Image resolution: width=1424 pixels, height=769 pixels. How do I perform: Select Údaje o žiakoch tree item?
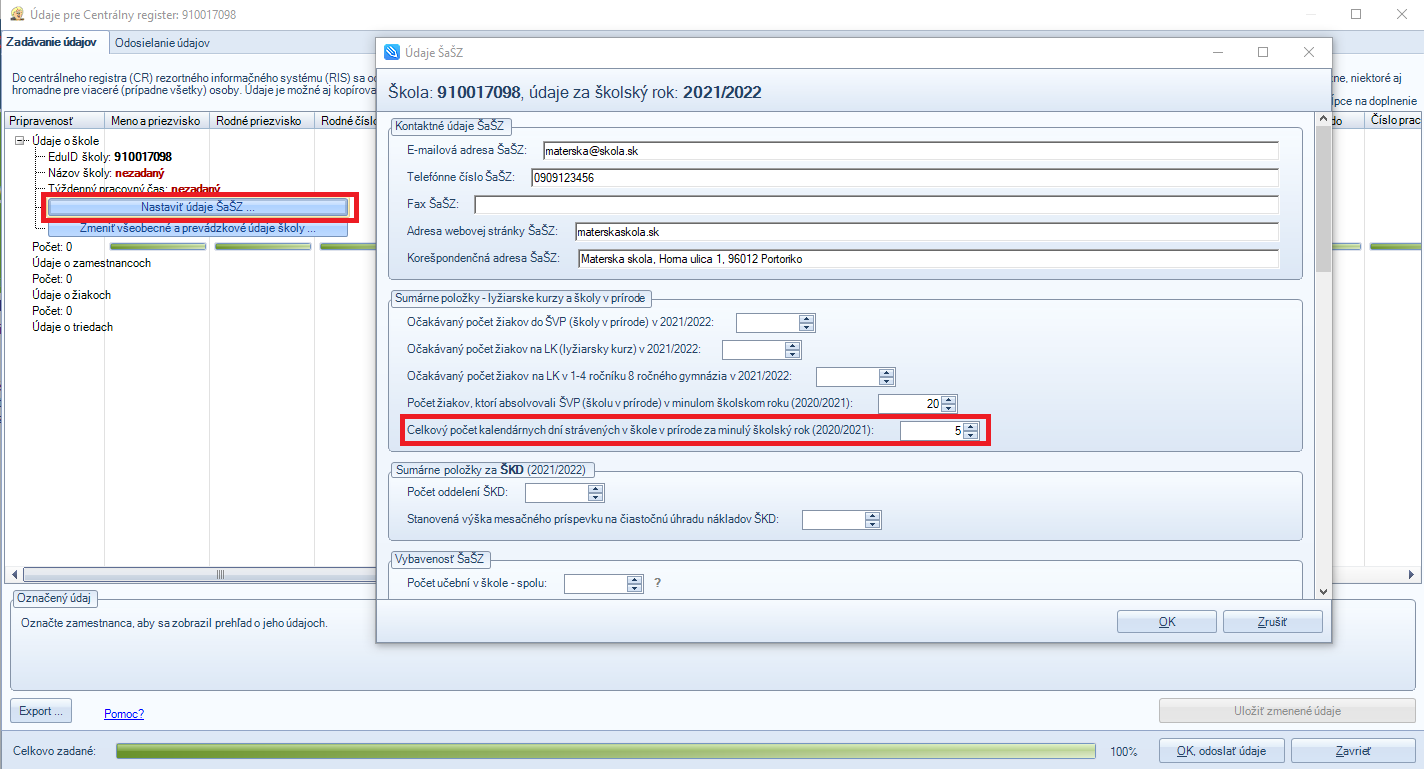pos(71,295)
